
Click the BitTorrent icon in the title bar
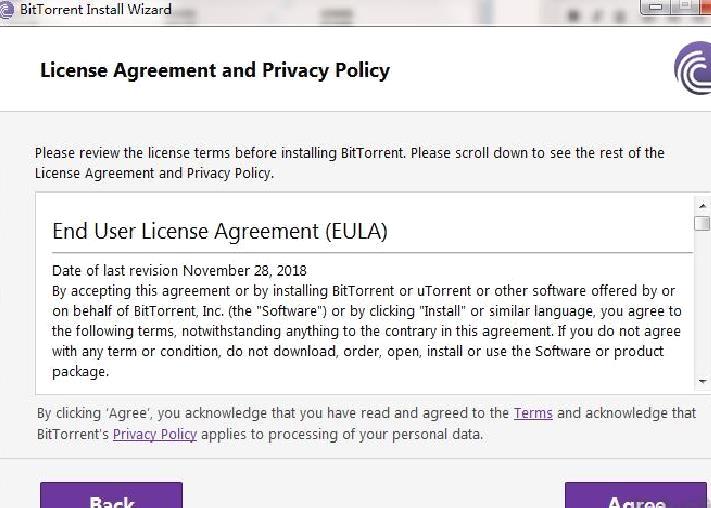click(x=6, y=10)
